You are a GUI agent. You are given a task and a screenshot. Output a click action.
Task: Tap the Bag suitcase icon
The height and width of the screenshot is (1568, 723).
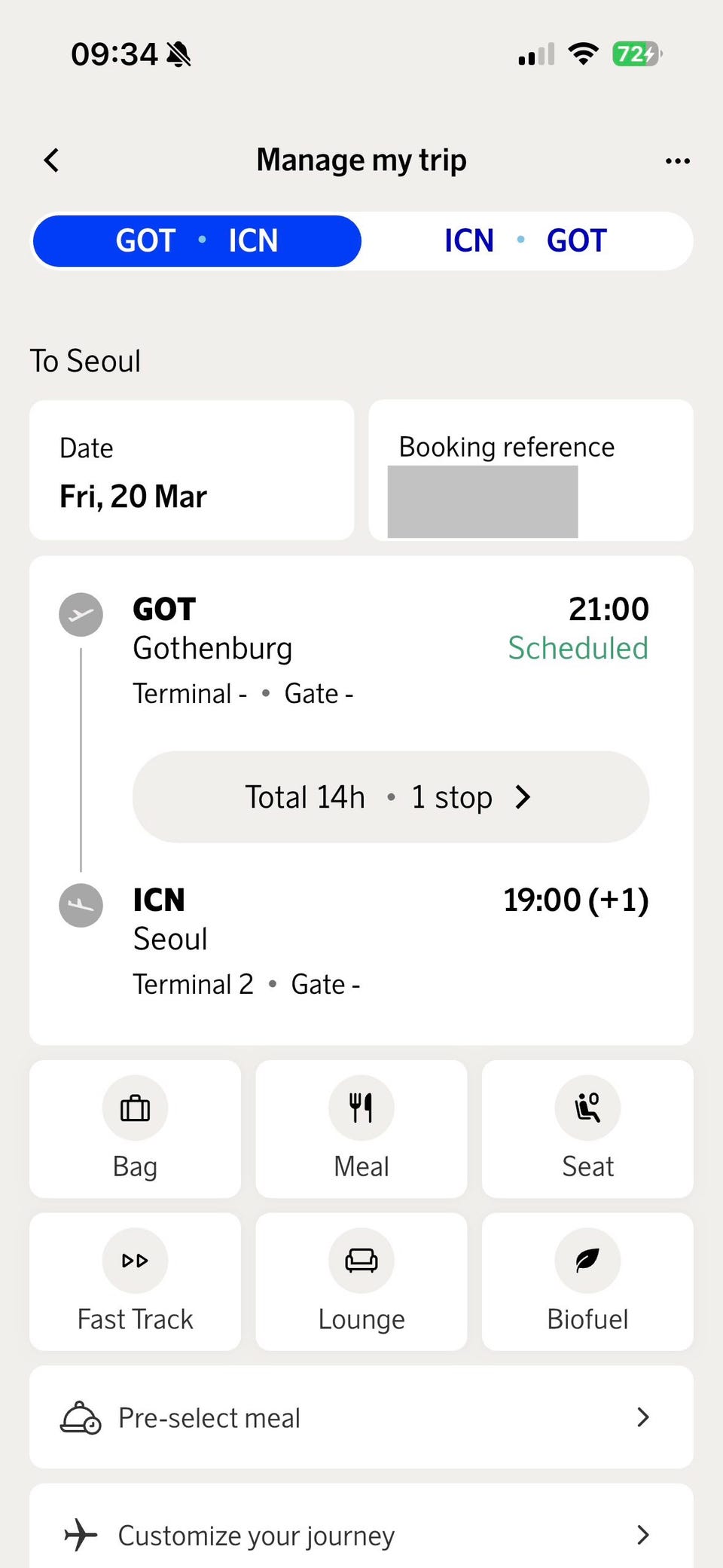[x=135, y=1108]
